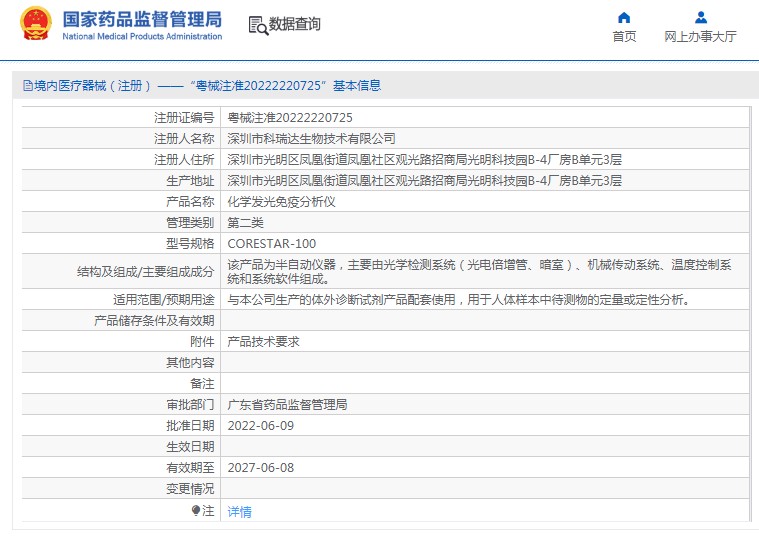Click the 备注 row label
Image resolution: width=759 pixels, height=536 pixels.
coord(202,384)
